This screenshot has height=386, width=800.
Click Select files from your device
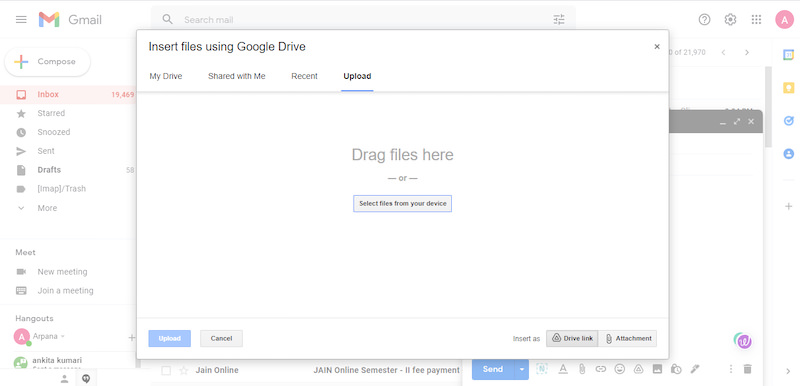[x=403, y=203]
